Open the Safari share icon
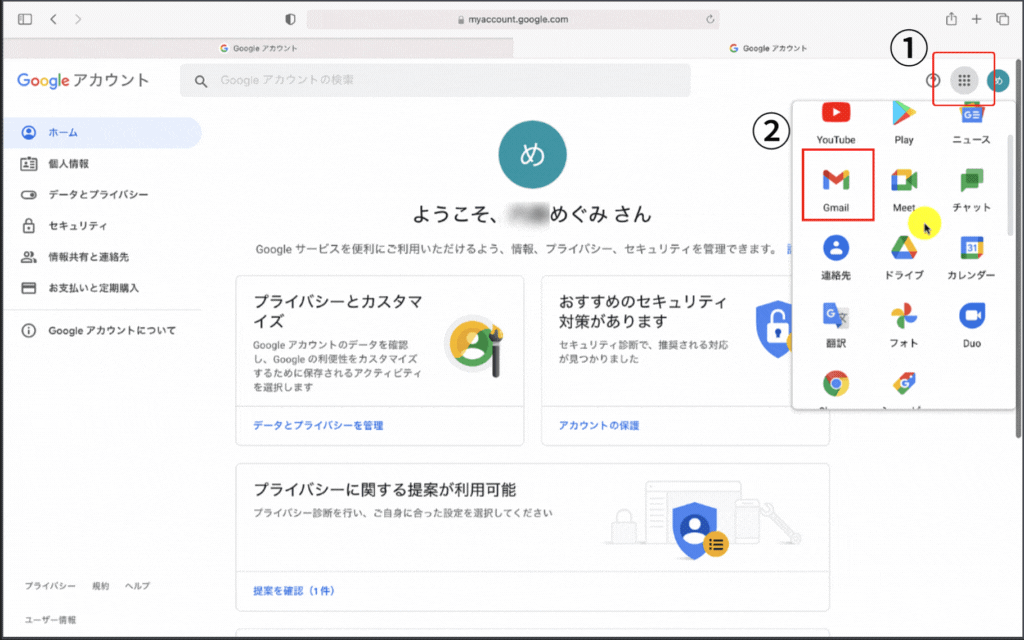 pos(951,19)
